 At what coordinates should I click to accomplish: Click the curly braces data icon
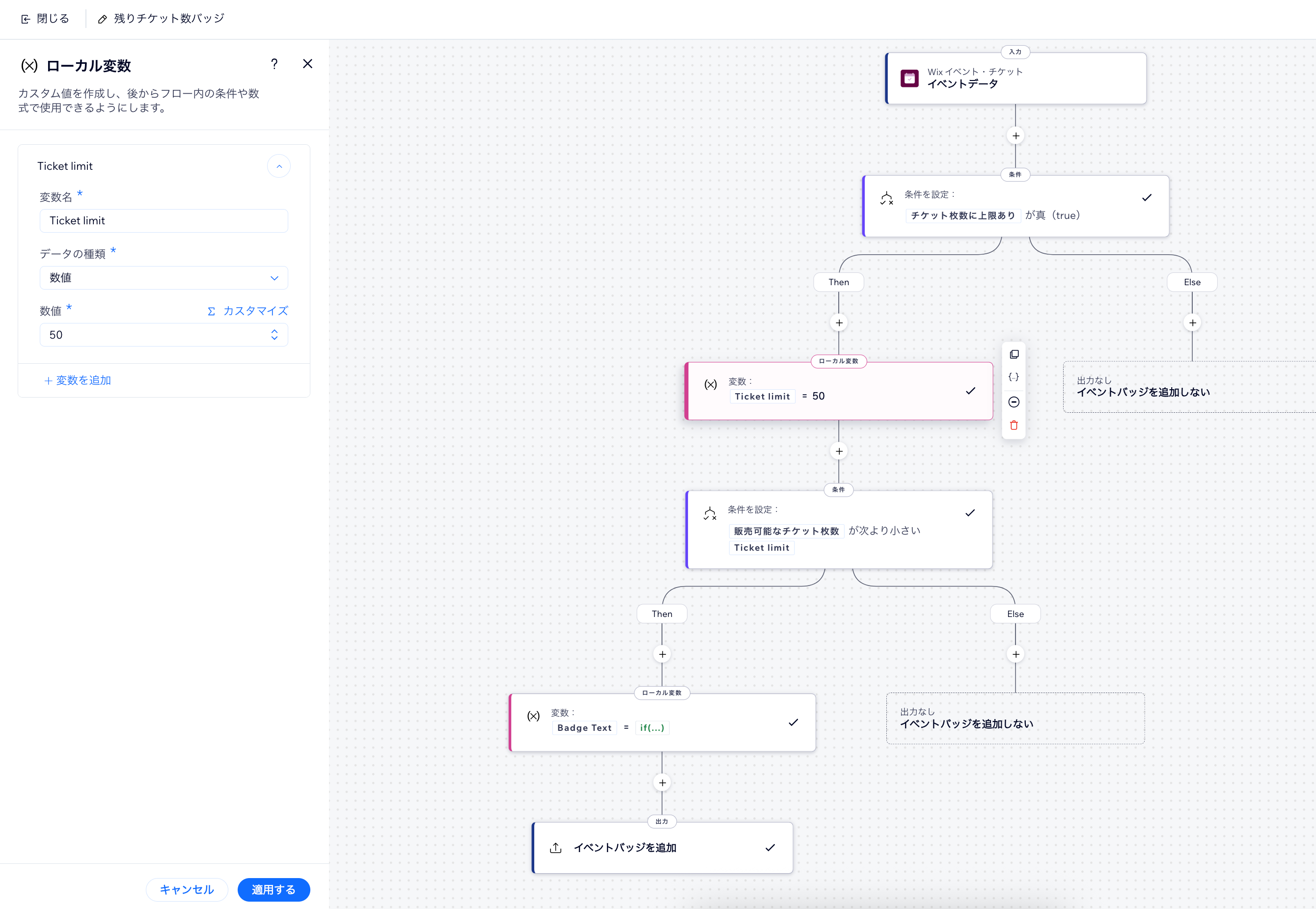(1014, 377)
